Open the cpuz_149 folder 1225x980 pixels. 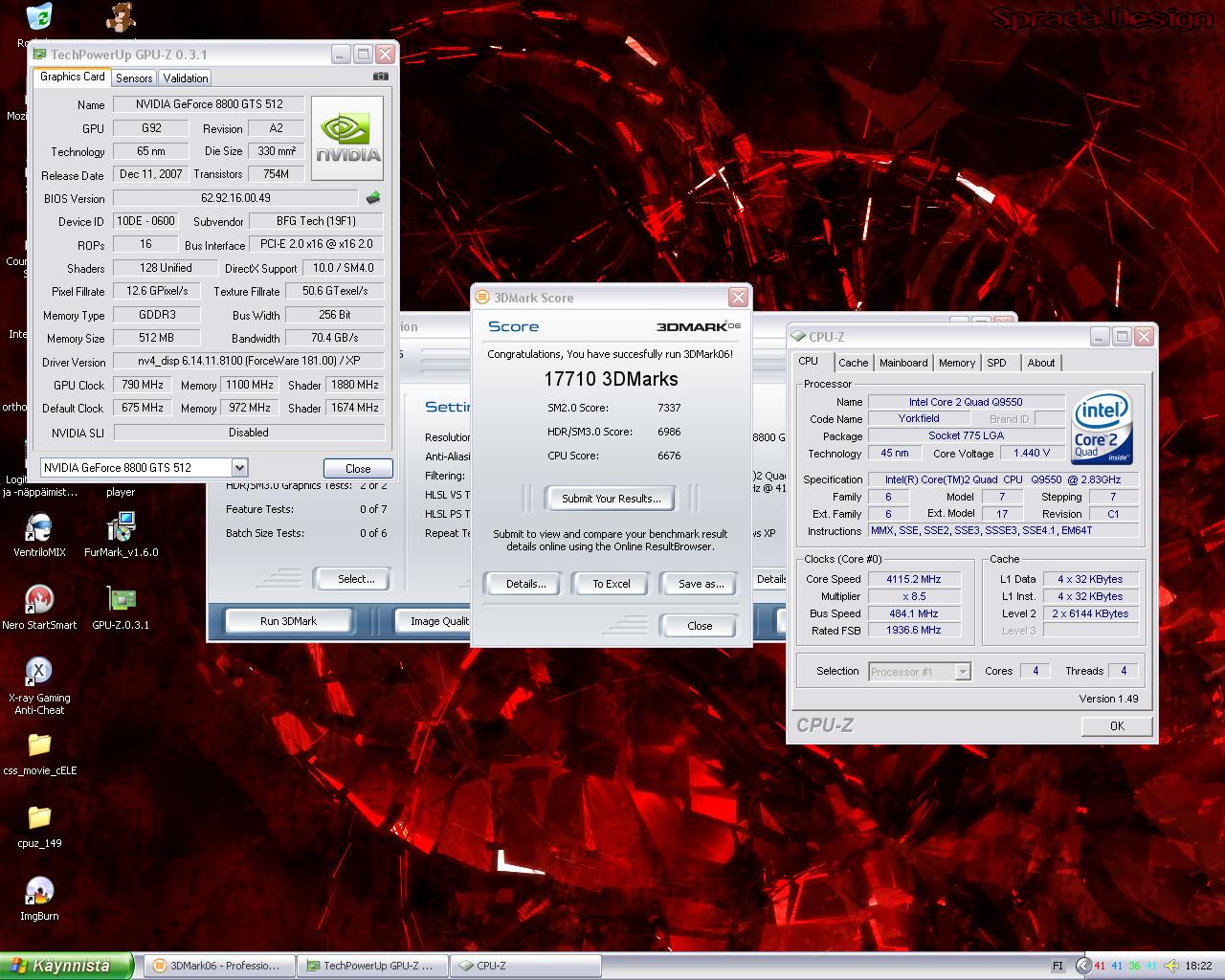39,827
